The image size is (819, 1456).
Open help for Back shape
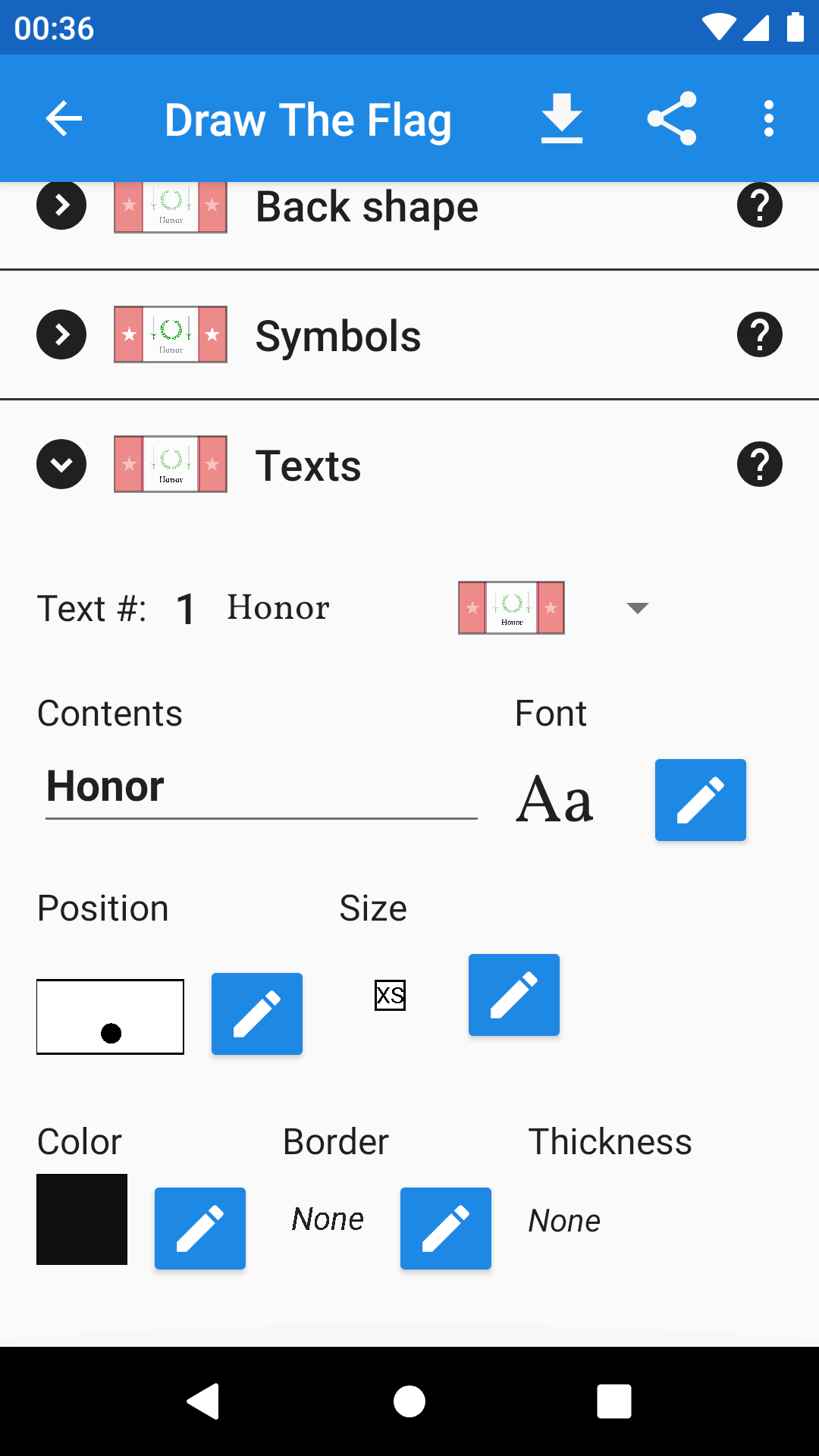click(x=760, y=205)
